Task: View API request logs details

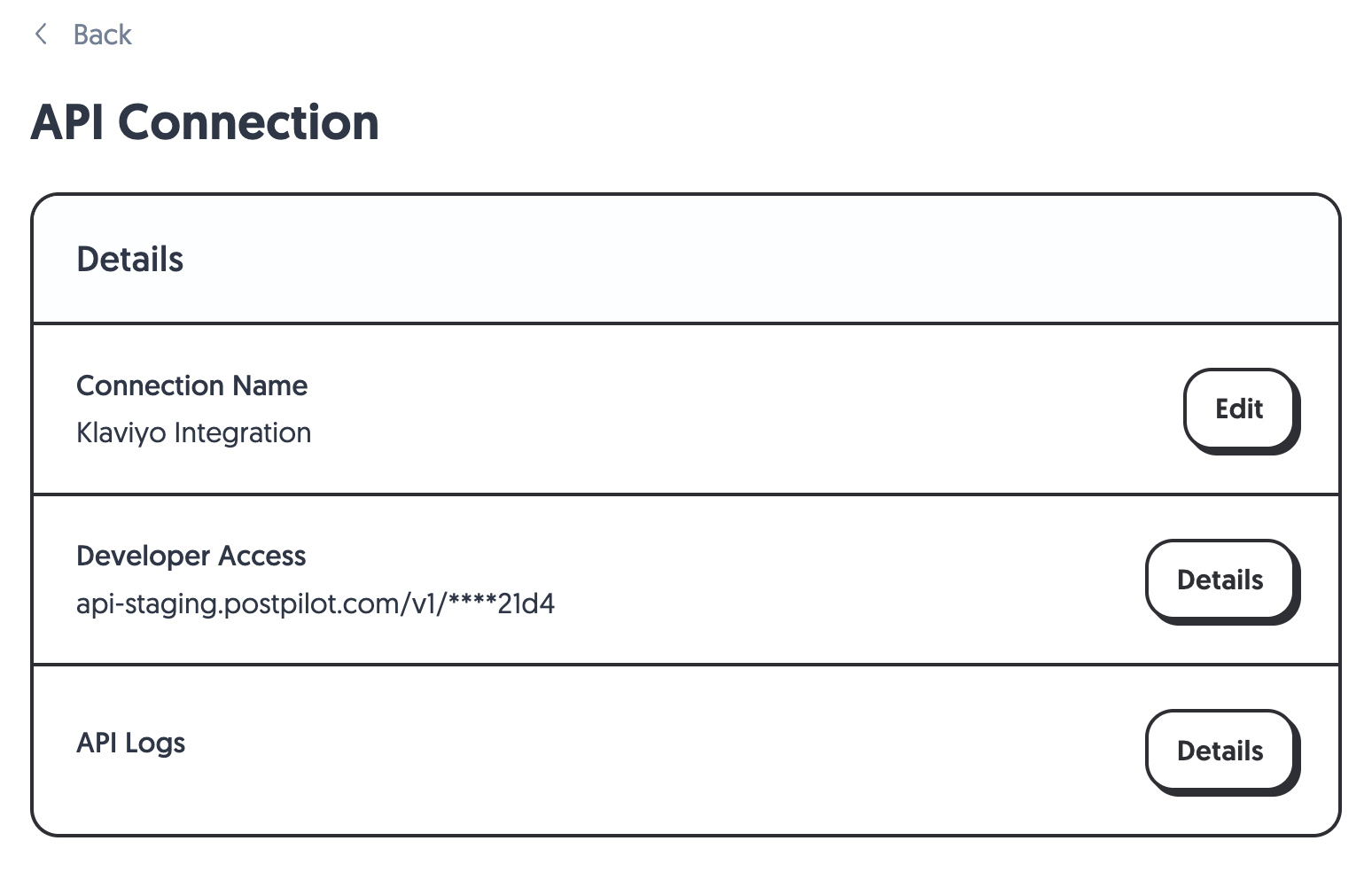Action: (1220, 751)
